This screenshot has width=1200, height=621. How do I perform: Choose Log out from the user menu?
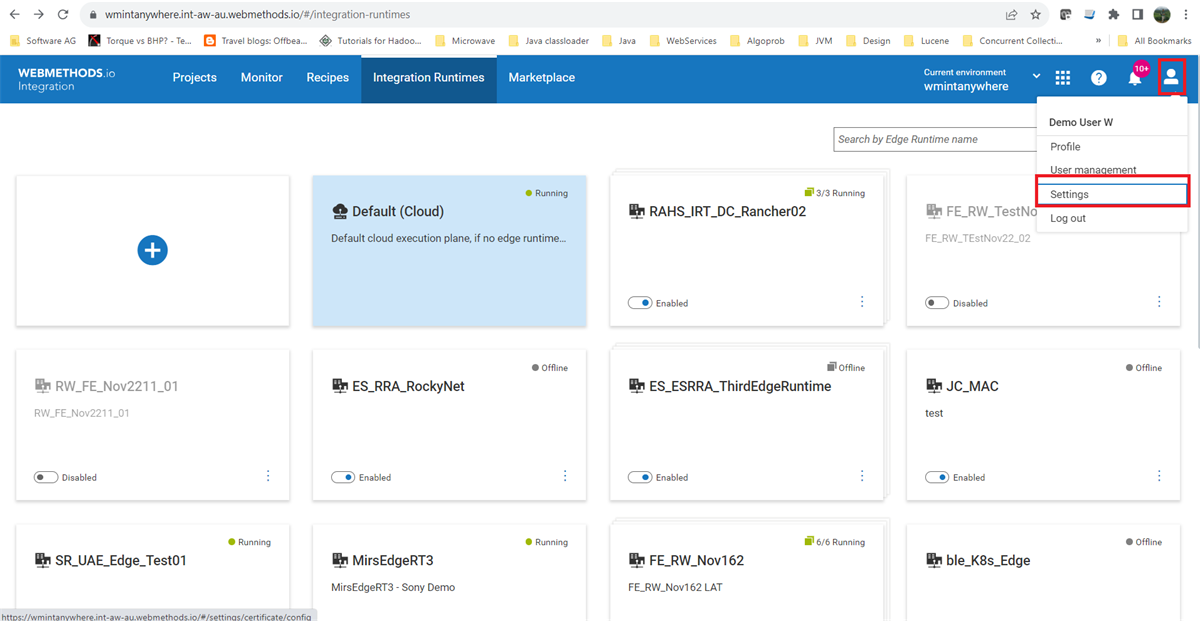(x=1112, y=218)
